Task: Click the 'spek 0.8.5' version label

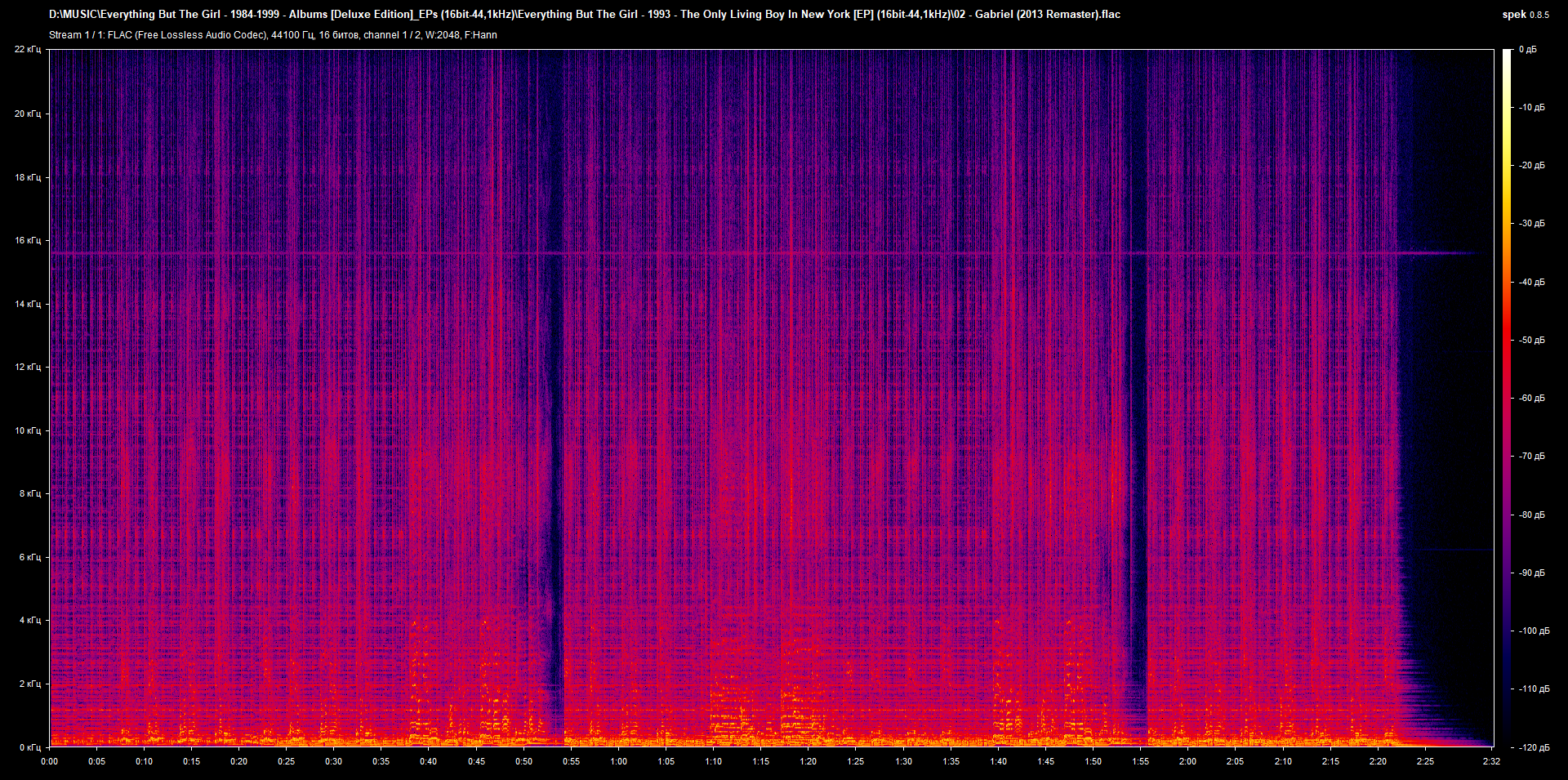Action: click(1526, 15)
